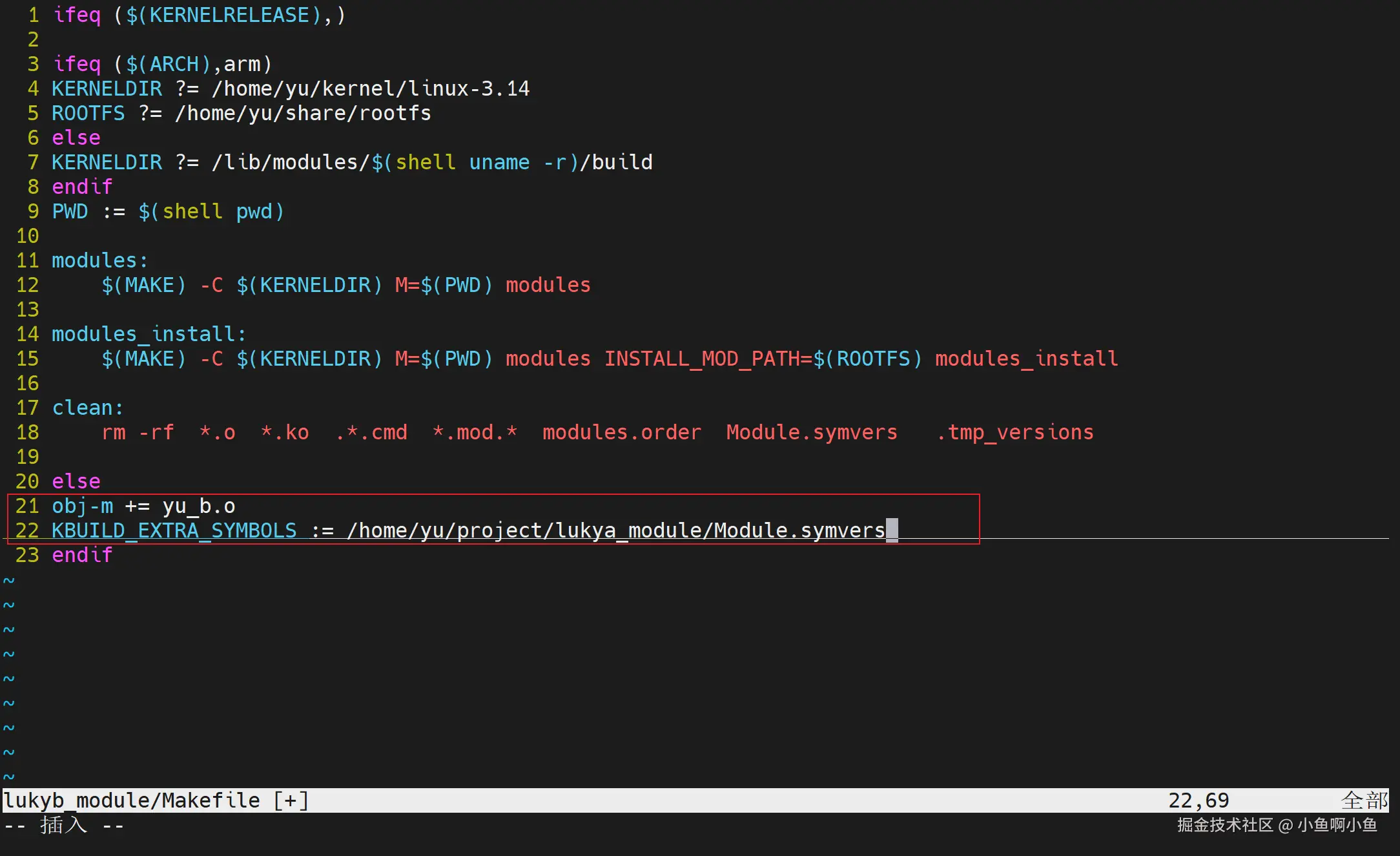Click .tmp_versions at end of line 18
The width and height of the screenshot is (1400, 856).
coord(1014,432)
